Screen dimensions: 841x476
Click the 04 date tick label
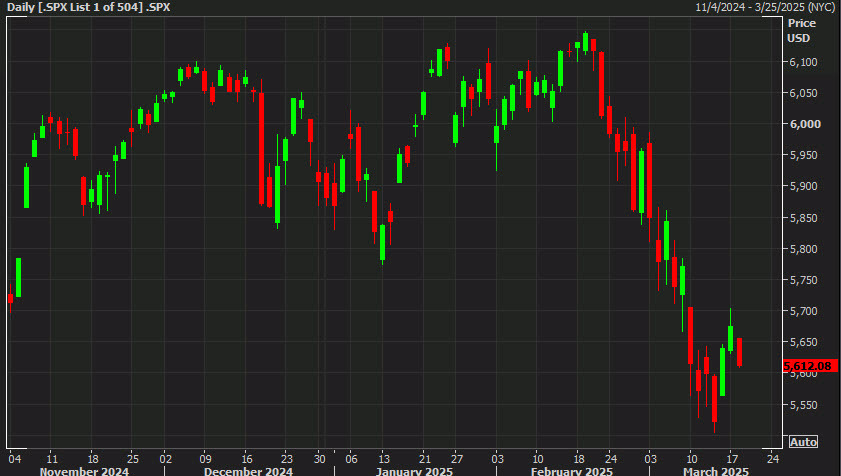click(x=14, y=459)
